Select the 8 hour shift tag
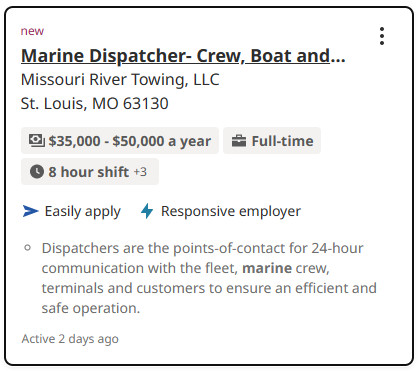This screenshot has height=371, width=419. click(x=90, y=172)
